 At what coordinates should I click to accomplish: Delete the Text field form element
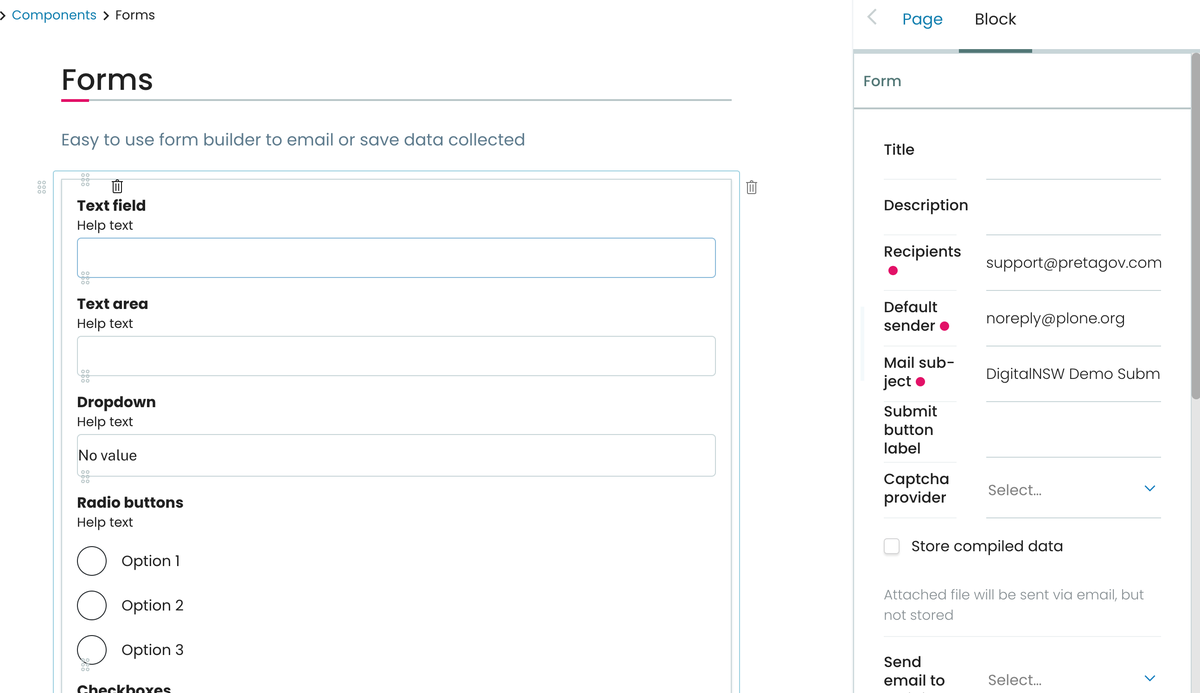[x=117, y=186]
